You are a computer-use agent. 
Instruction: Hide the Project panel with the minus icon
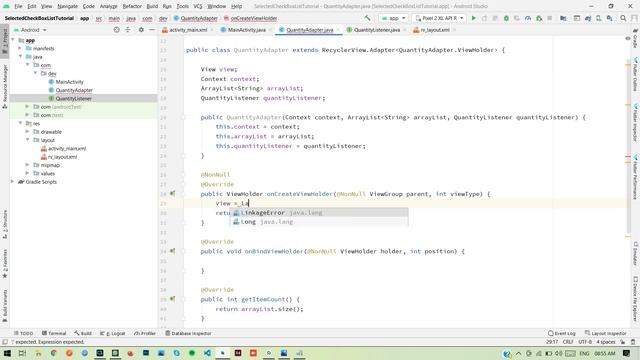click(x=151, y=30)
